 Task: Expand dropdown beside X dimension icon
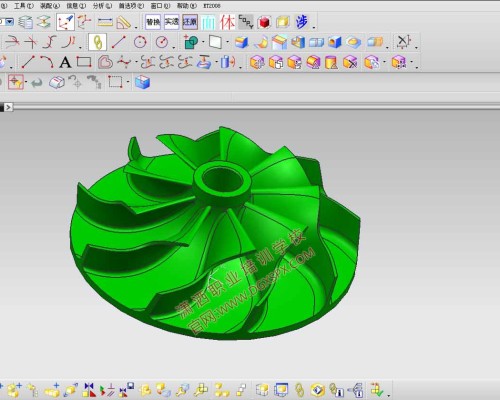click(x=416, y=47)
